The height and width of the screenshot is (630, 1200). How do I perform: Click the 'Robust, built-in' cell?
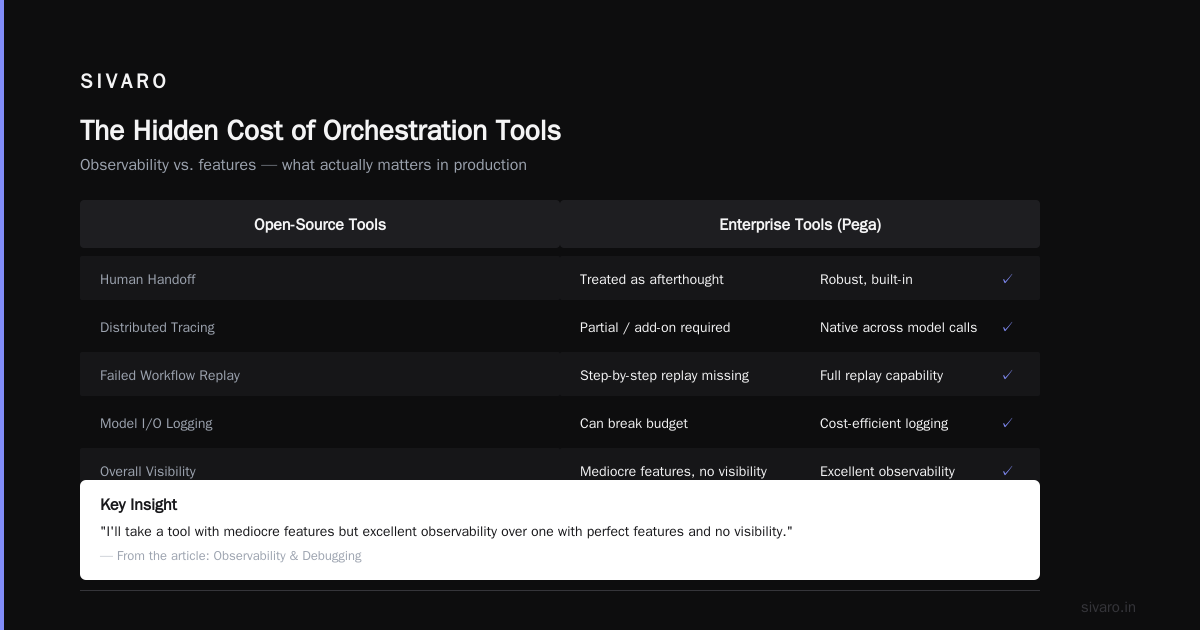866,279
